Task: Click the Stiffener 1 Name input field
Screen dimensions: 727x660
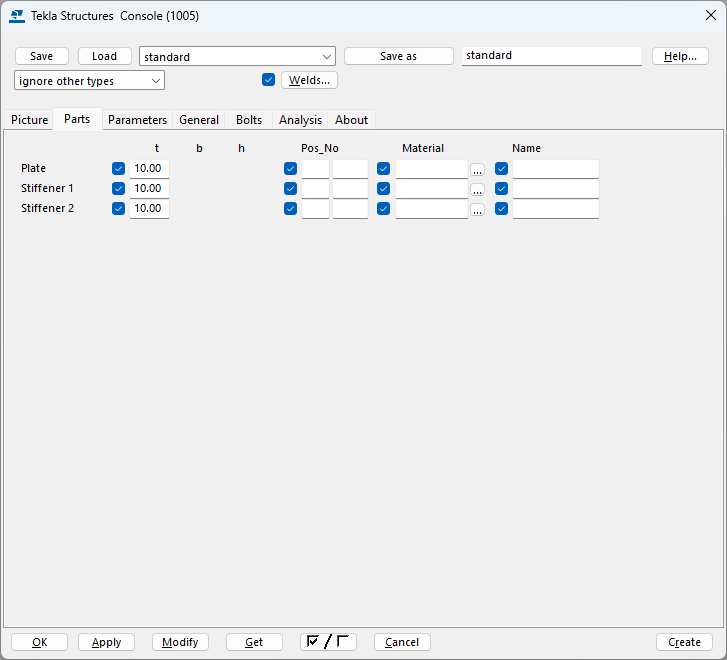Action: coord(556,188)
